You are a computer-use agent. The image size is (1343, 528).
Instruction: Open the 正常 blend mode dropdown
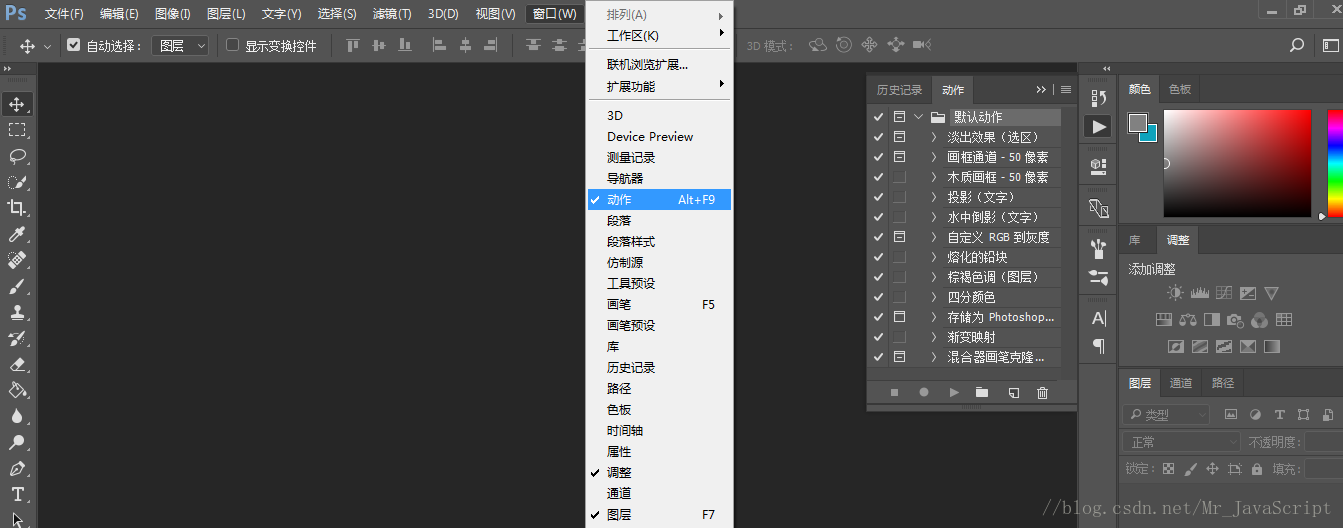point(1181,442)
